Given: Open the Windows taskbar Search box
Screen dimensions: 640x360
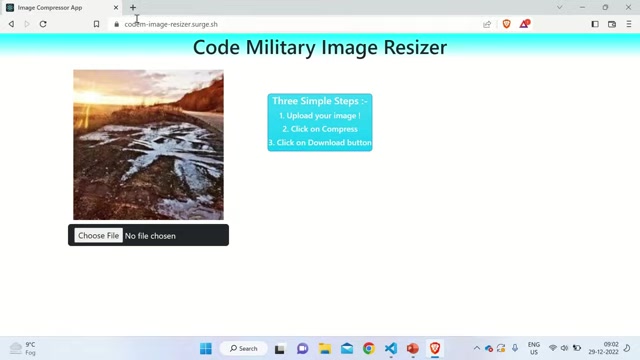Looking at the screenshot, I should [244, 348].
